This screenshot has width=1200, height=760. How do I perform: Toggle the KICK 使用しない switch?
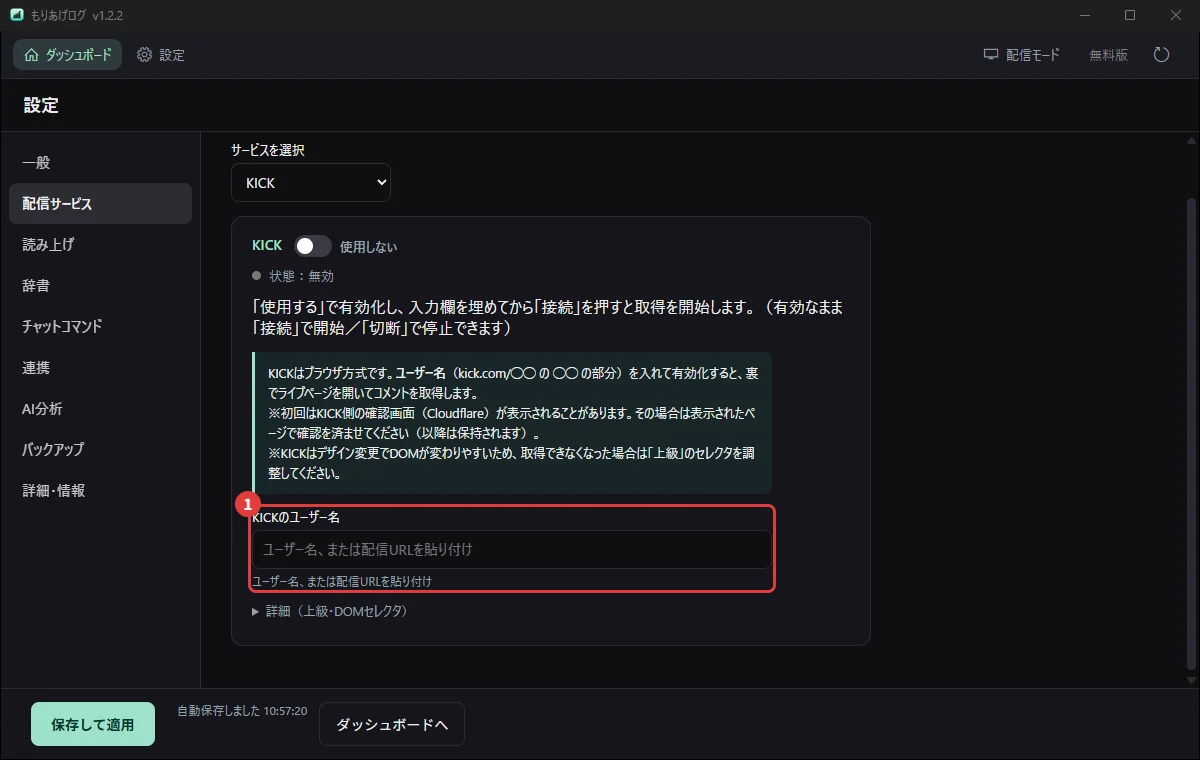313,246
